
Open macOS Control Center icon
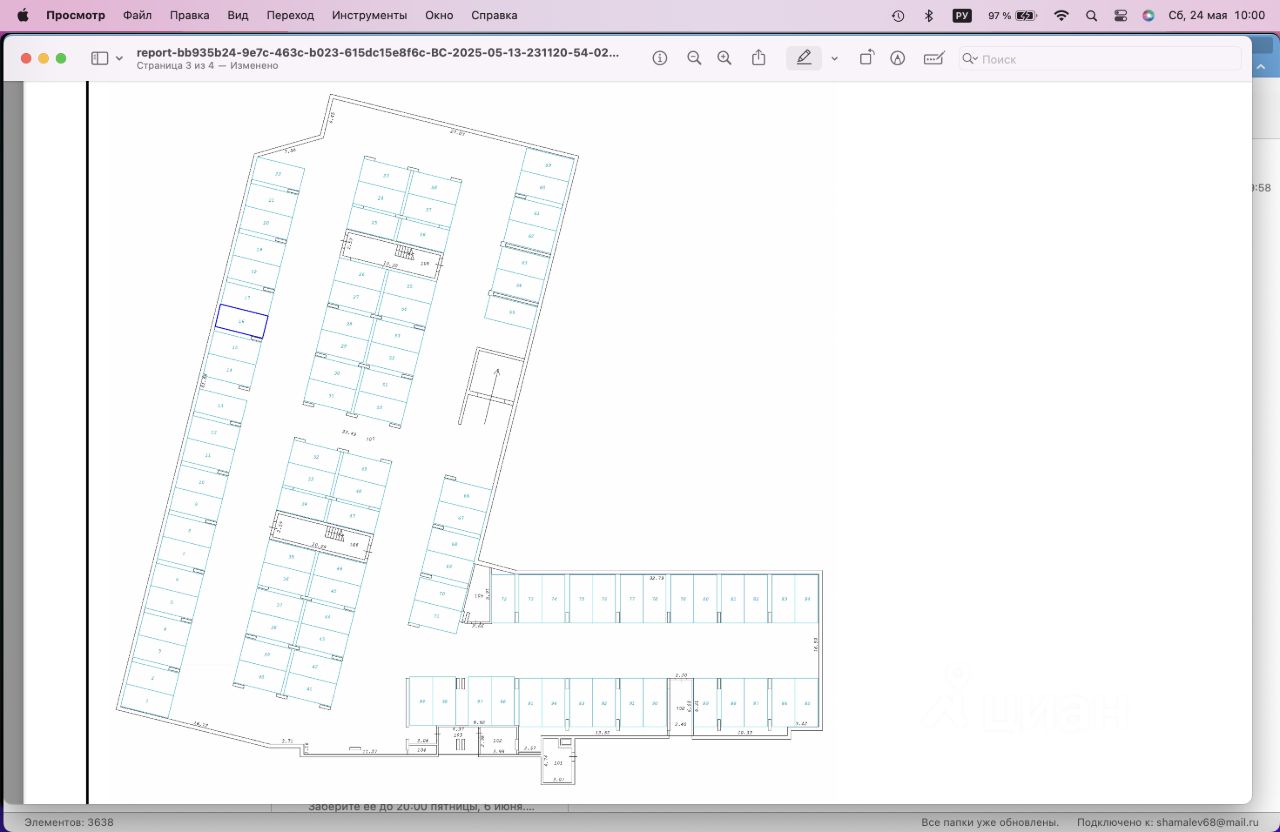(1120, 15)
